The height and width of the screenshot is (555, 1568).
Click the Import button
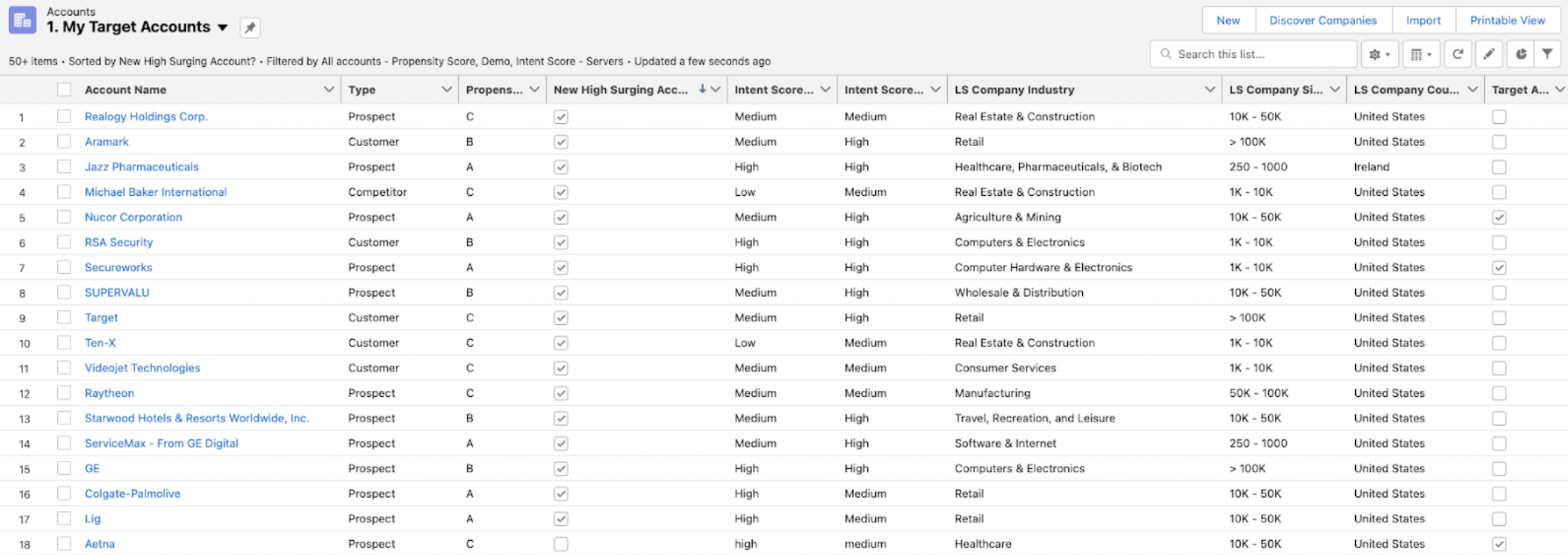(1423, 20)
